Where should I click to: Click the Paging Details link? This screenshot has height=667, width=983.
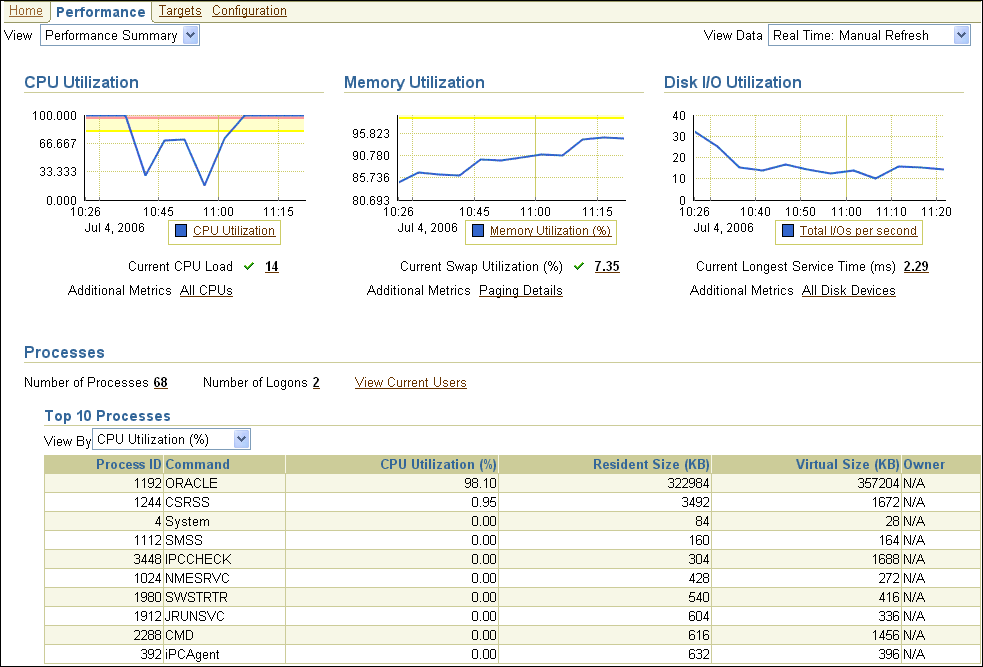[x=520, y=291]
